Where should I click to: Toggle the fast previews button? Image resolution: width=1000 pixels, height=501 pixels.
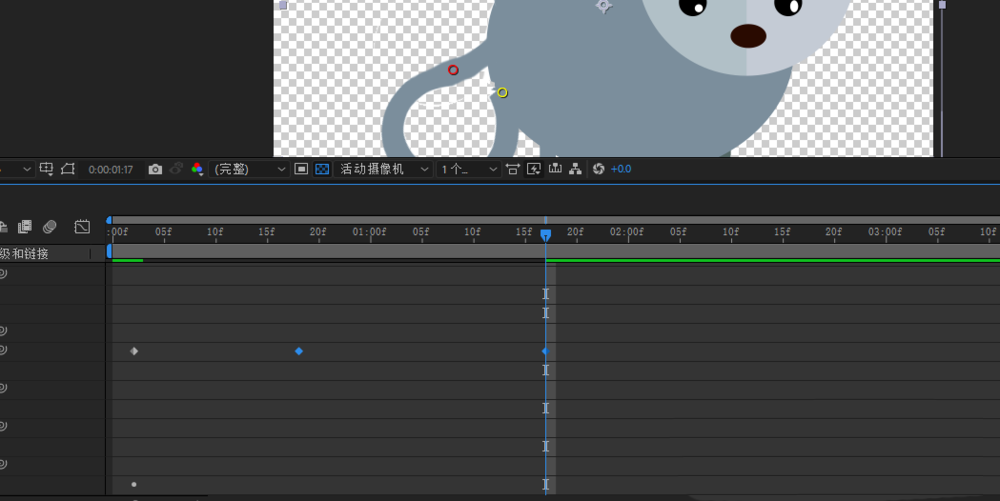click(x=533, y=170)
